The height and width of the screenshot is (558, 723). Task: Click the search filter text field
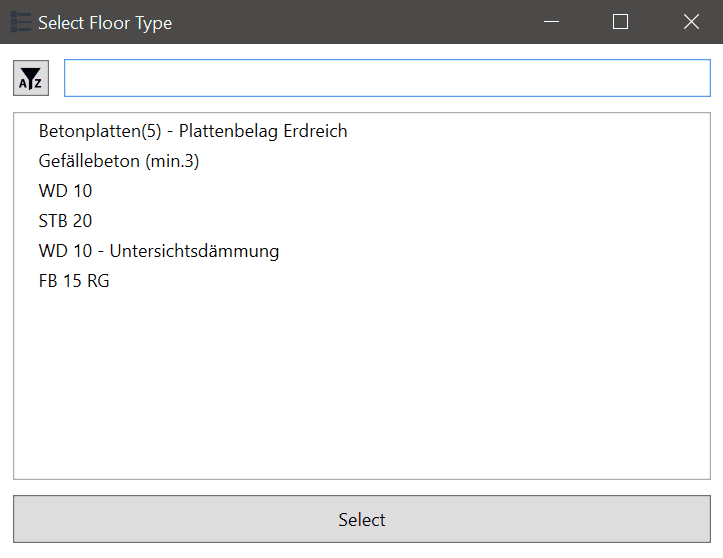point(387,78)
